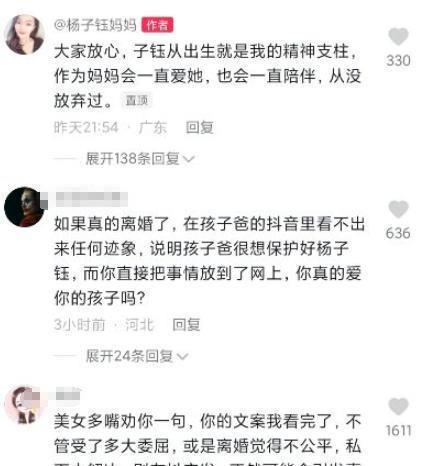Image resolution: width=442 pixels, height=466 pixels.
Task: Open third commenter's cartoon avatar
Action: click(24, 404)
